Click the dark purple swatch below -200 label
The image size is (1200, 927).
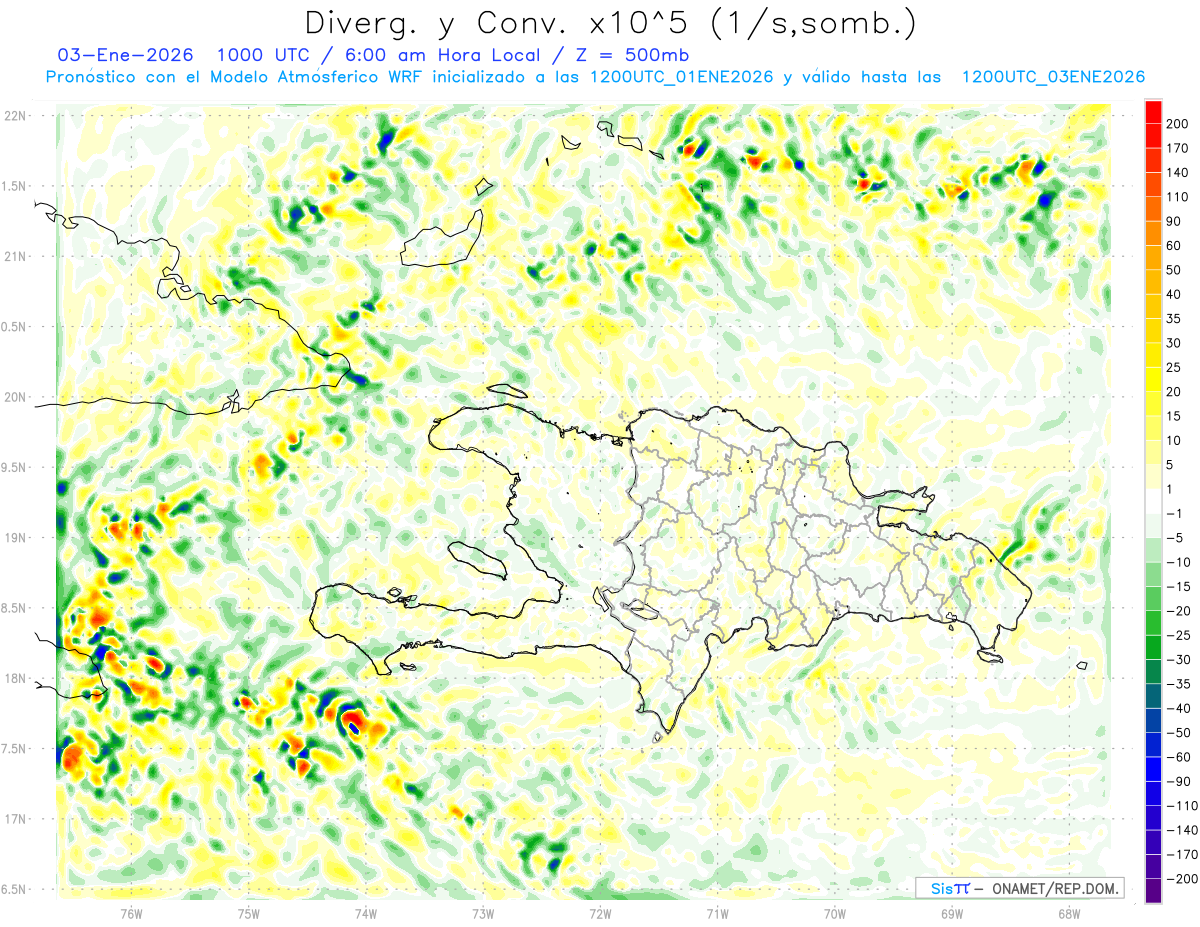click(1153, 891)
